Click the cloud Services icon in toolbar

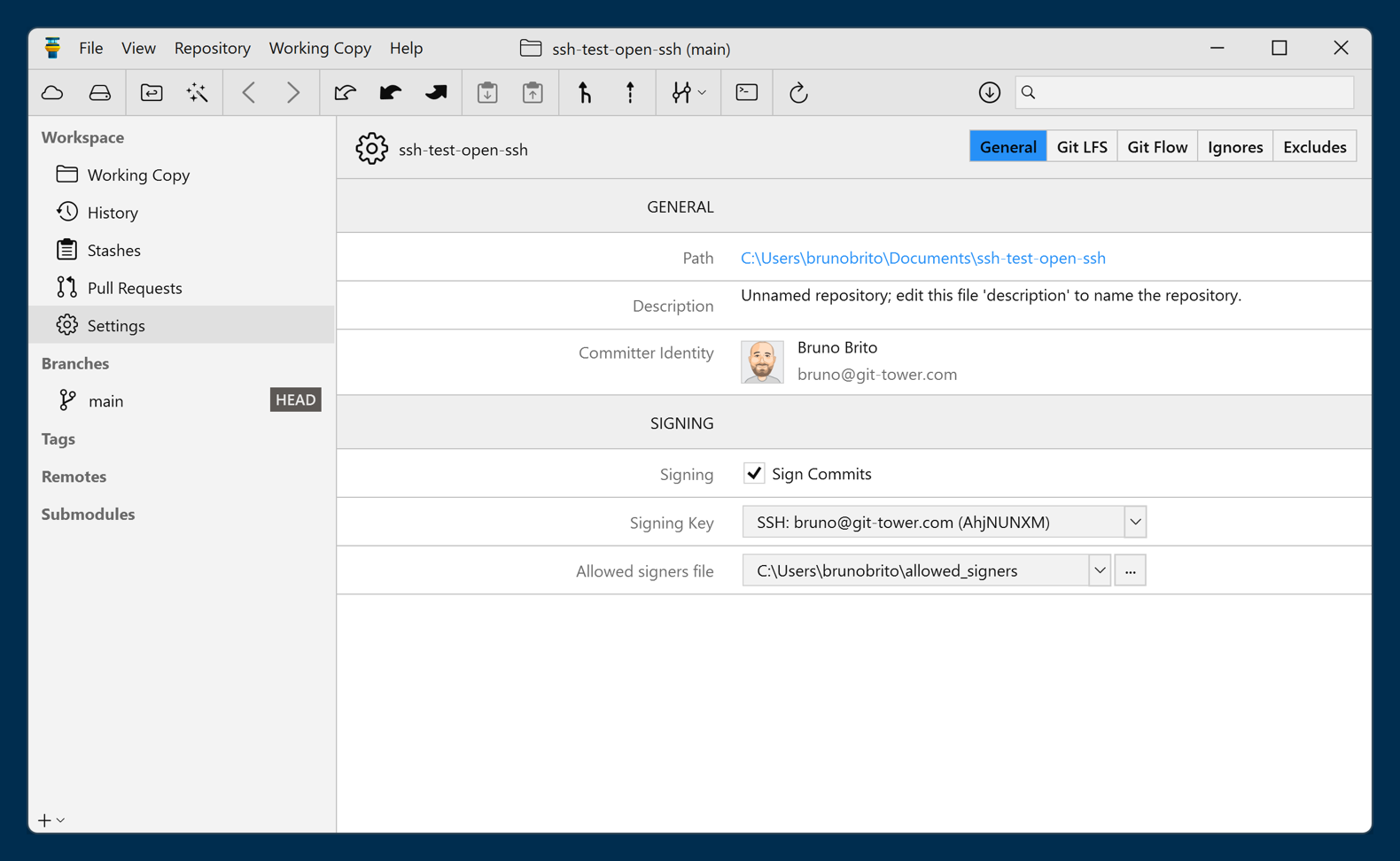click(52, 93)
